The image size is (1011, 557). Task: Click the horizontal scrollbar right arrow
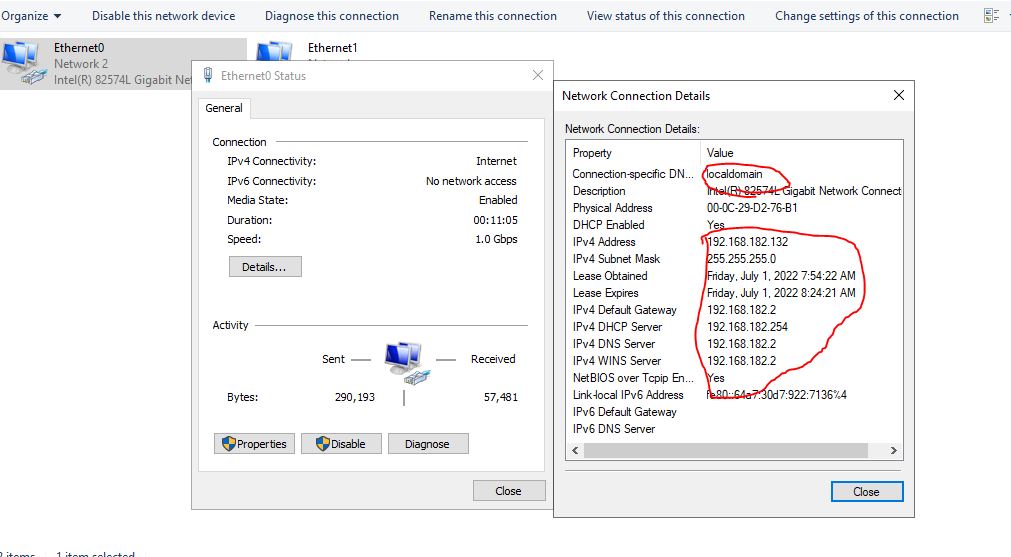coord(894,451)
